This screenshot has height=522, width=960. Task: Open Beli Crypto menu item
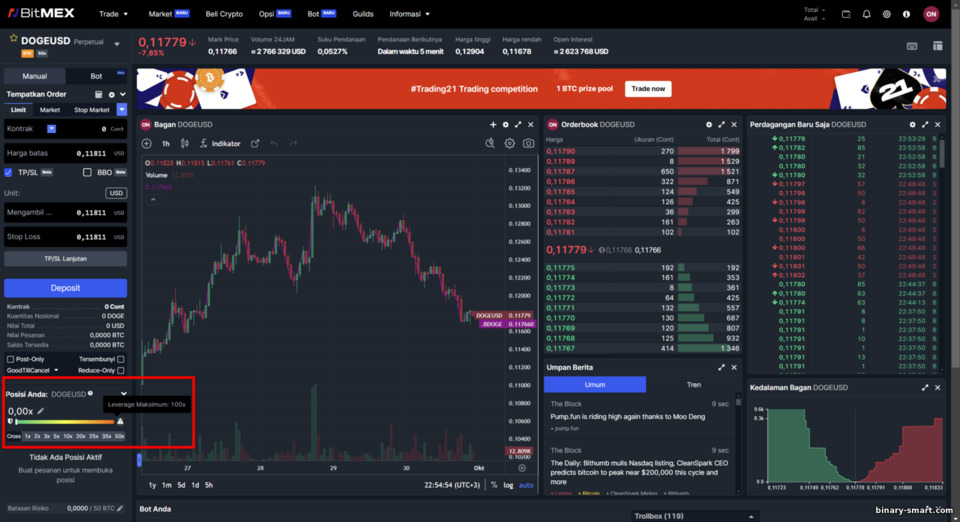[224, 13]
